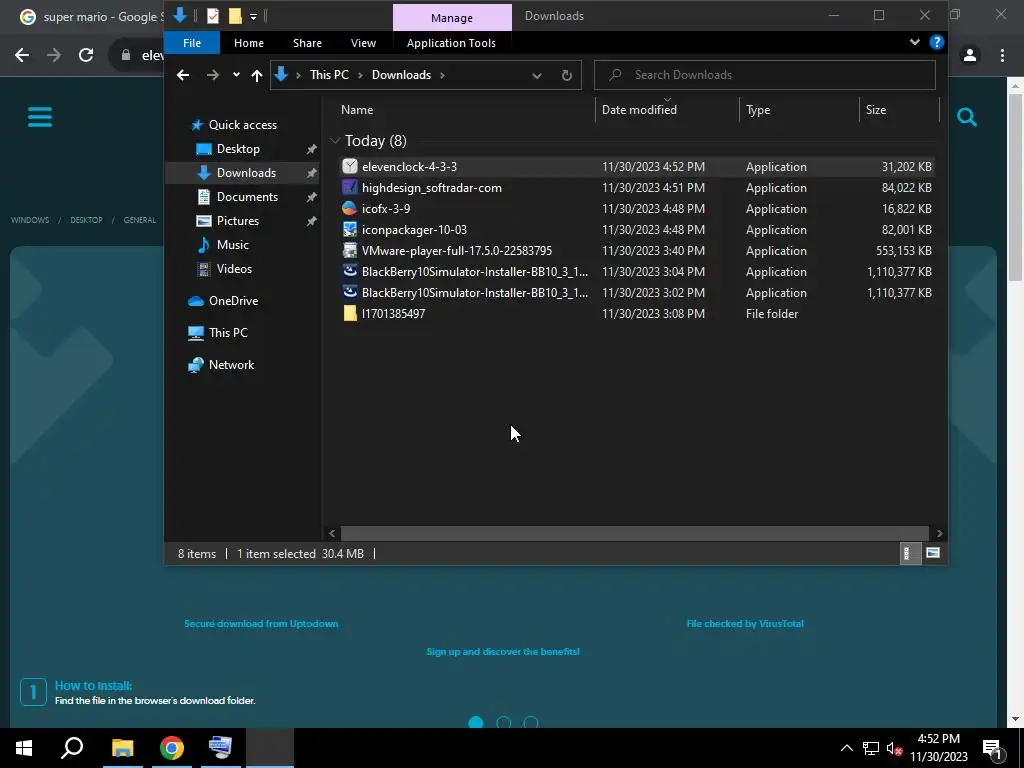The height and width of the screenshot is (768, 1024).
Task: Switch to details view icon in status bar
Action: (908, 553)
